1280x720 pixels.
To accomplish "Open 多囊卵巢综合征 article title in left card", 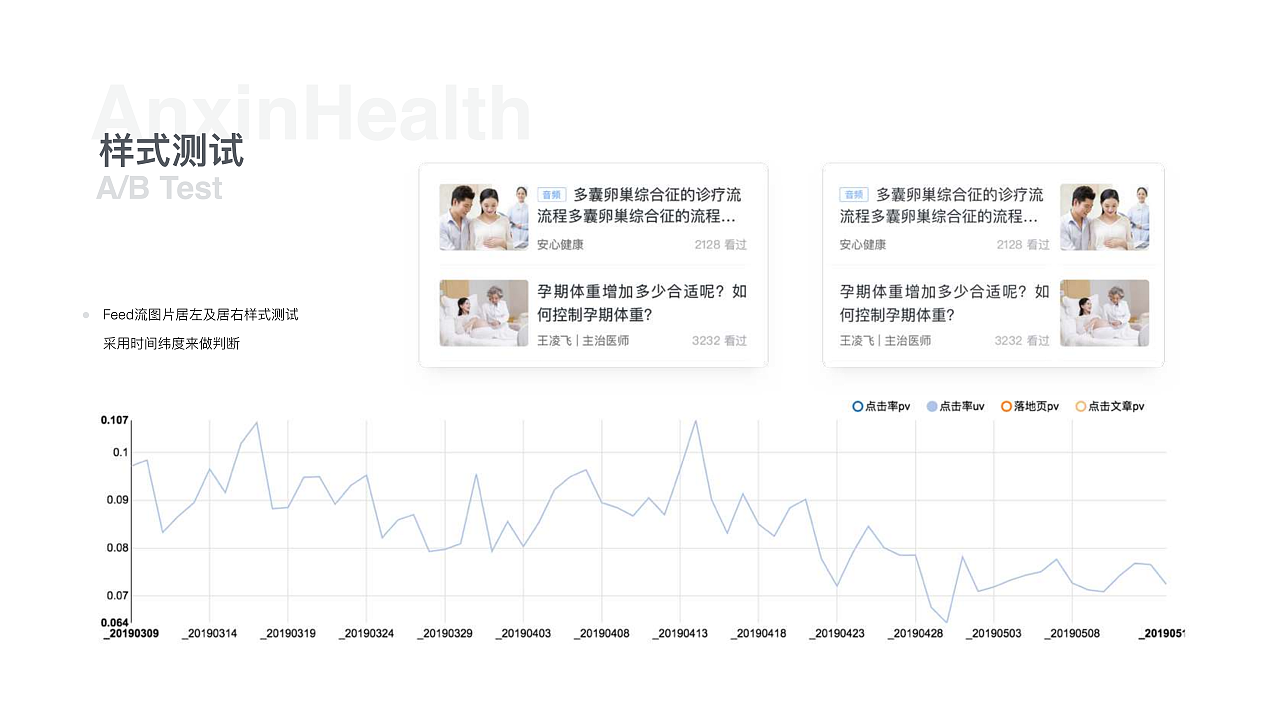I will (640, 205).
